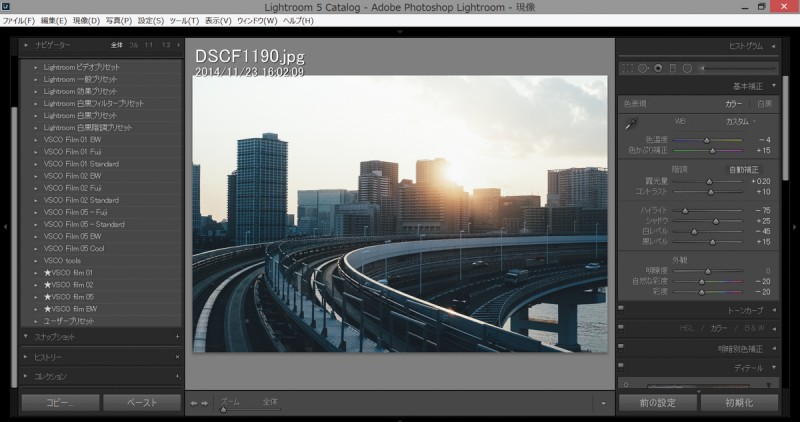
Task: Toggle the ディテール panel switch
Action: click(621, 367)
